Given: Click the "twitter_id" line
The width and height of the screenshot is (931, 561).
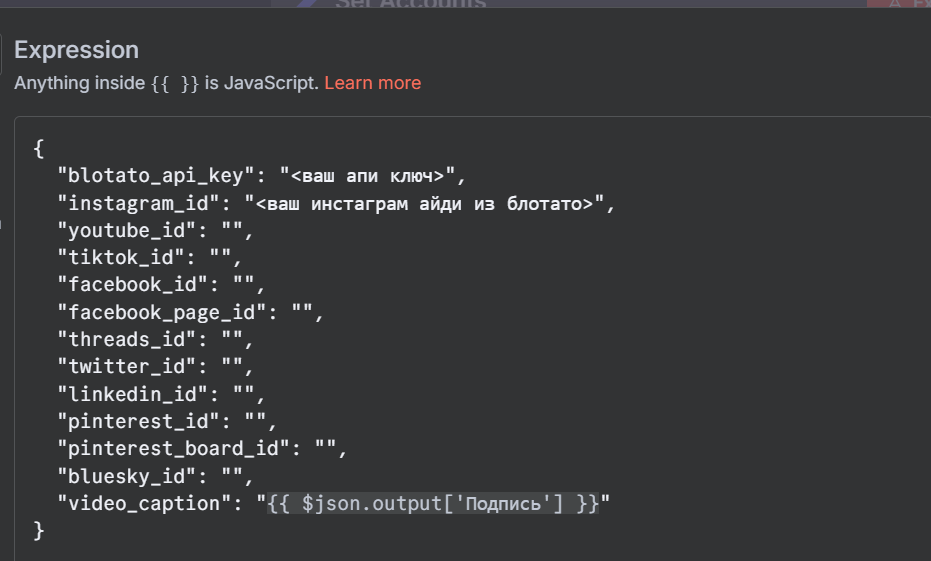Looking at the screenshot, I should 156,367.
